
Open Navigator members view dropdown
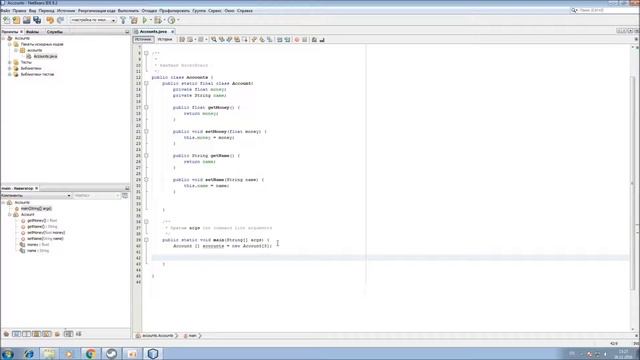tap(37, 196)
